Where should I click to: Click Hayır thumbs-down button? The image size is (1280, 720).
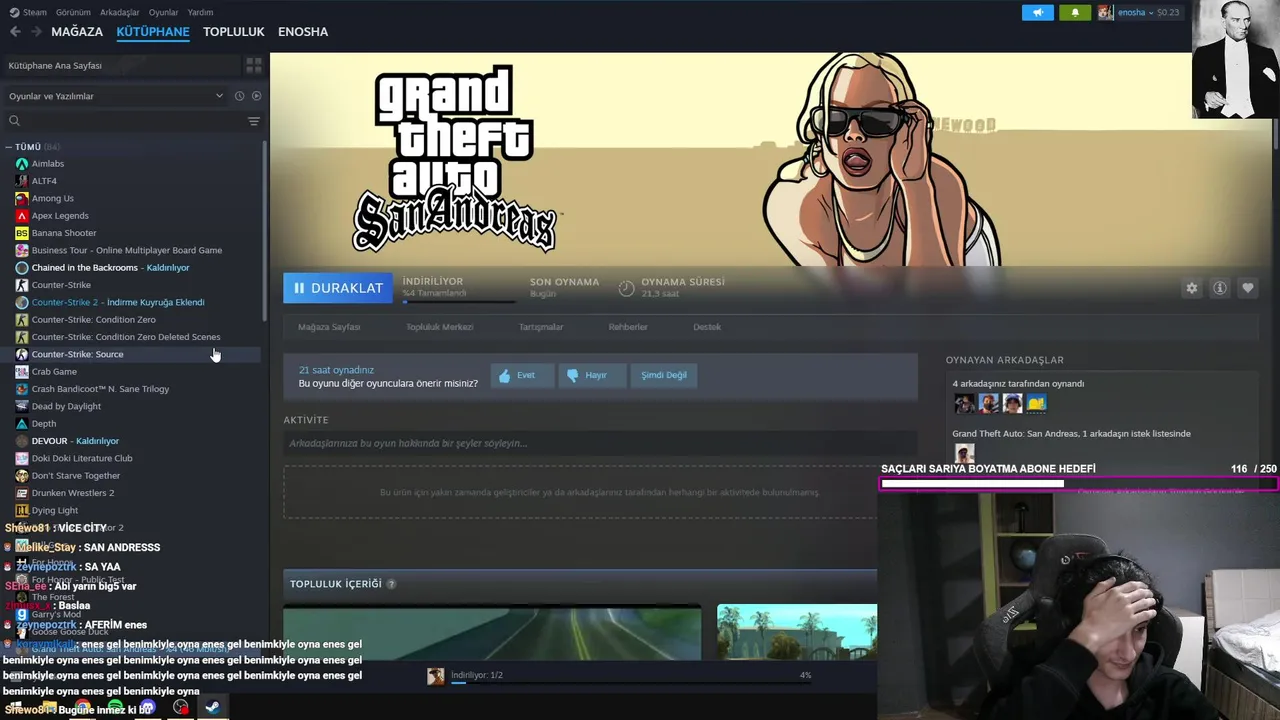[x=591, y=375]
